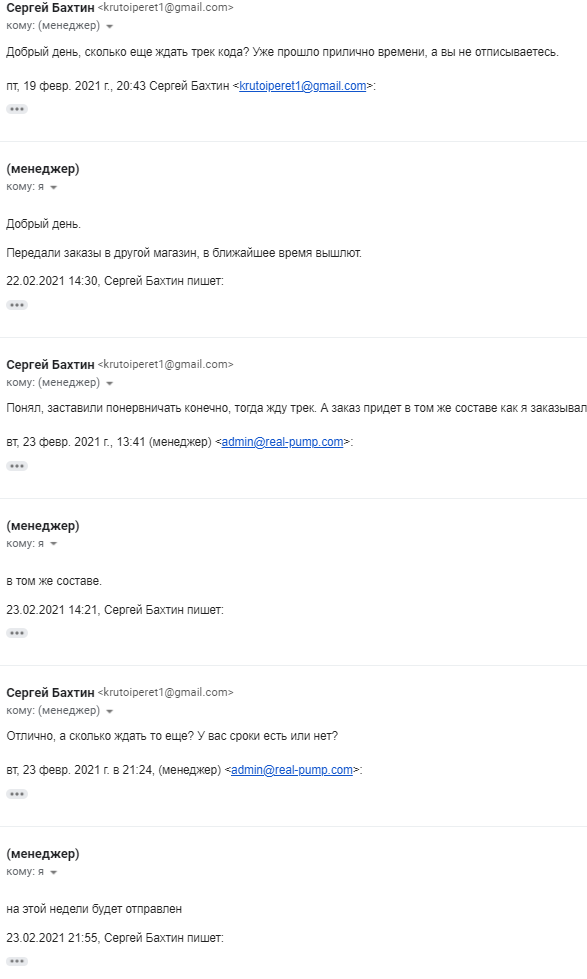Expand the ellipsis below the 23.02.2021 14:21 line

point(17,633)
